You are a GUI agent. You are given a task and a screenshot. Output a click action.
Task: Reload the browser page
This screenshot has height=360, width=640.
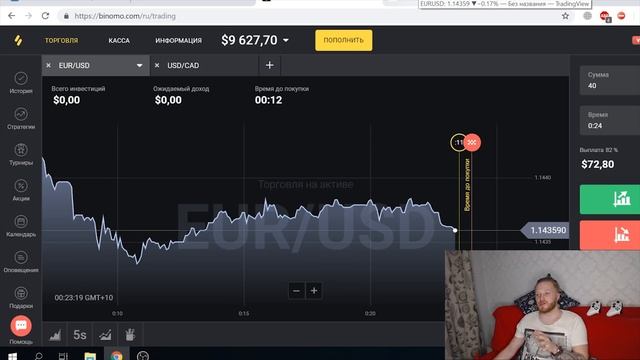(x=45, y=16)
